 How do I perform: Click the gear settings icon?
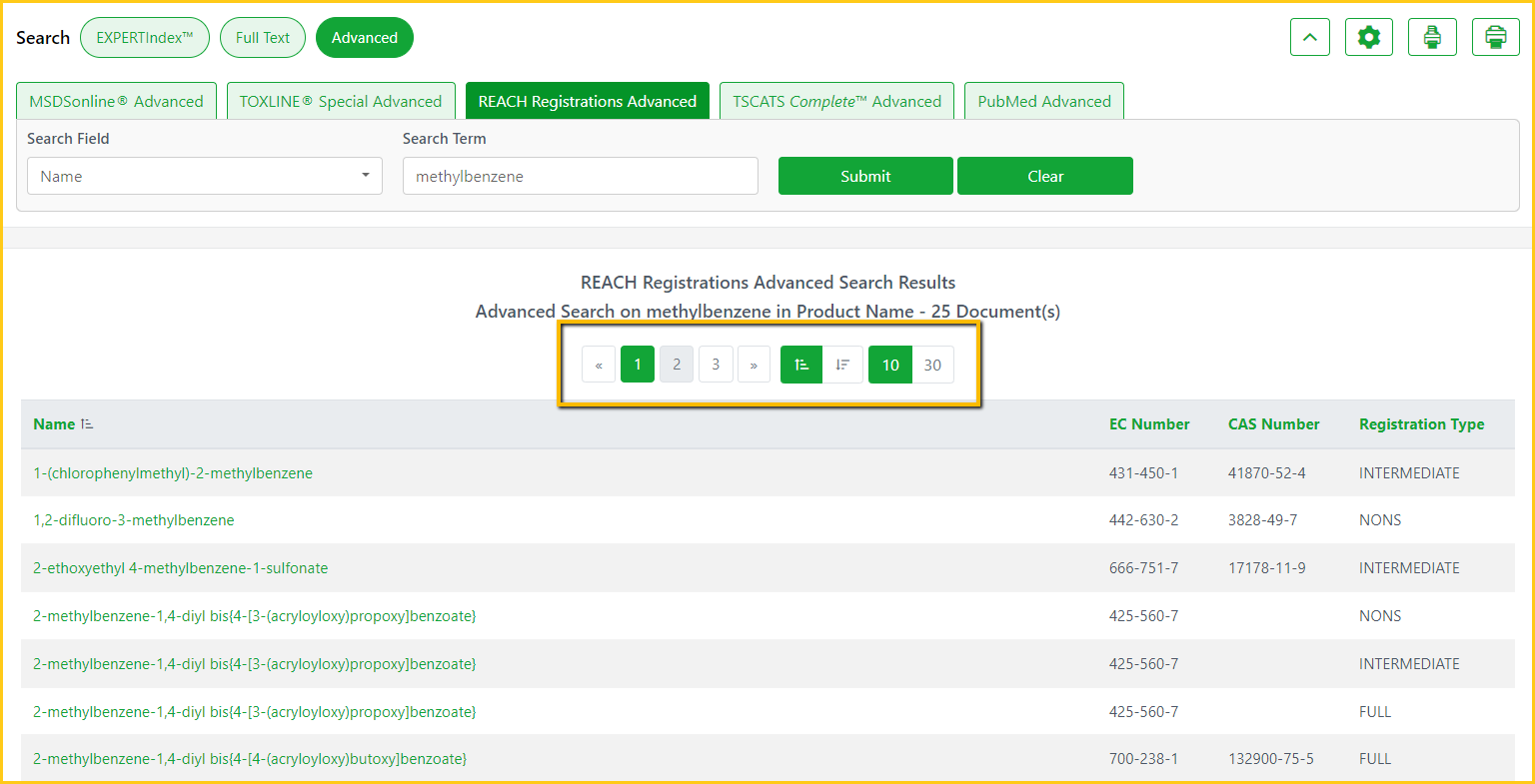point(1368,38)
